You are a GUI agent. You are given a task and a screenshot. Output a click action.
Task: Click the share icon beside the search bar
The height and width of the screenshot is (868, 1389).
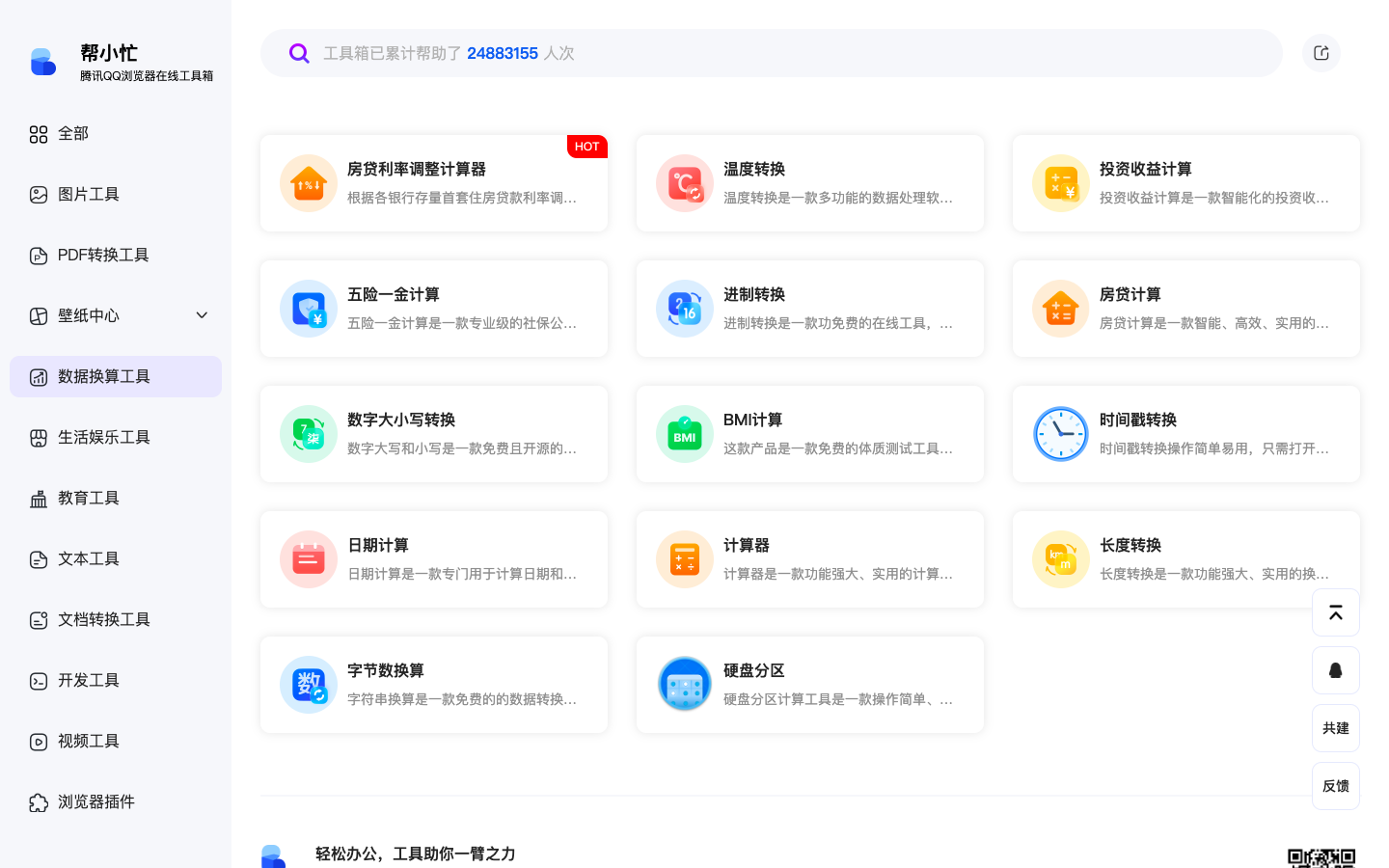pyautogui.click(x=1321, y=53)
